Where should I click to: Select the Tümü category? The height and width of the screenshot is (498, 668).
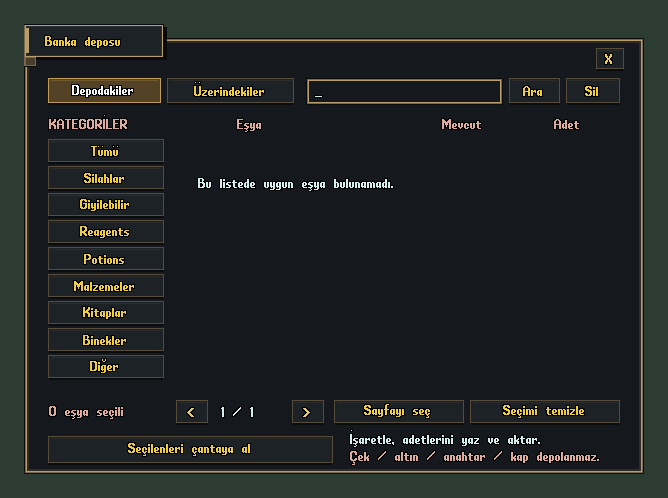106,150
